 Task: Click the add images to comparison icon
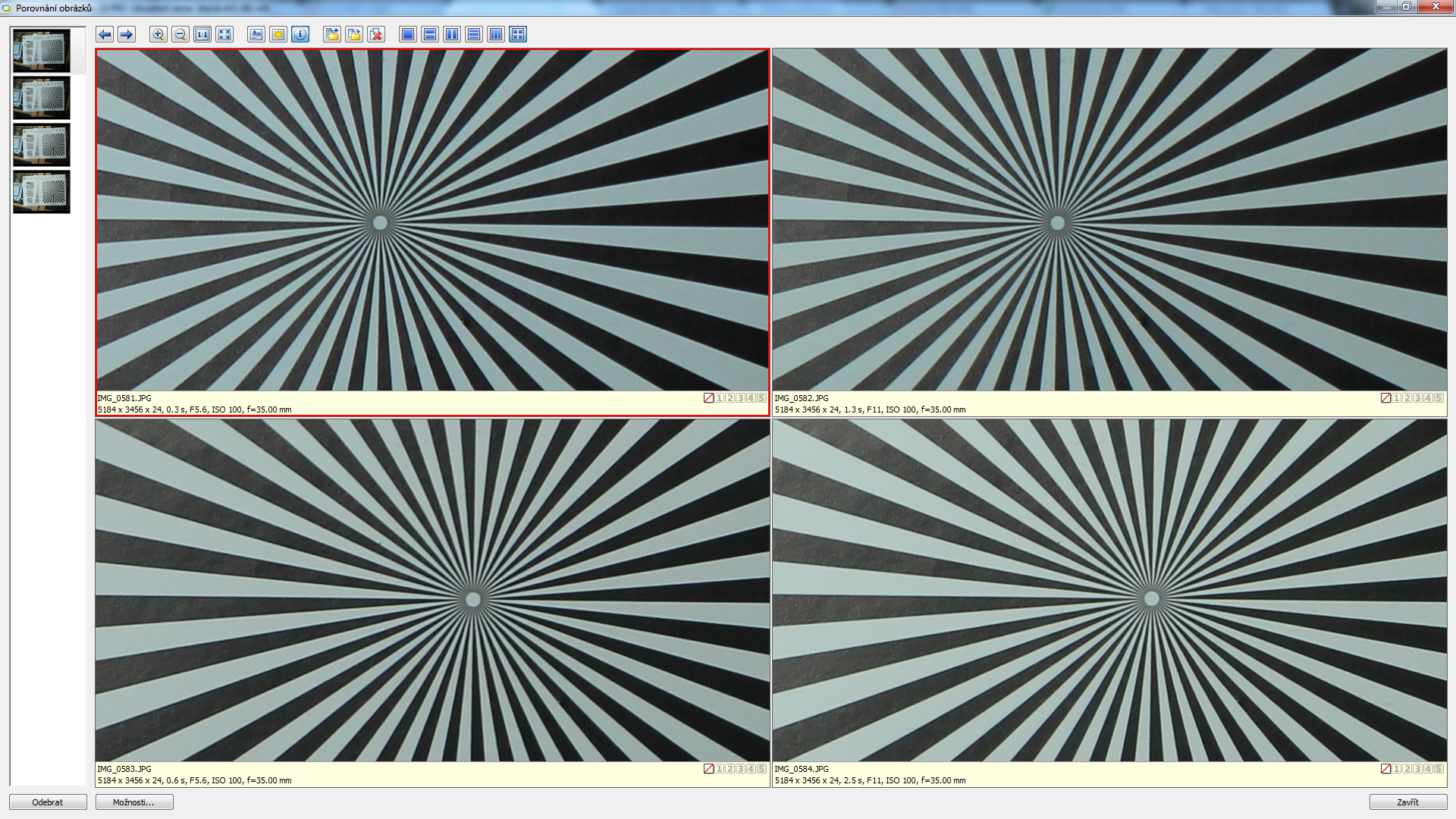tap(332, 34)
